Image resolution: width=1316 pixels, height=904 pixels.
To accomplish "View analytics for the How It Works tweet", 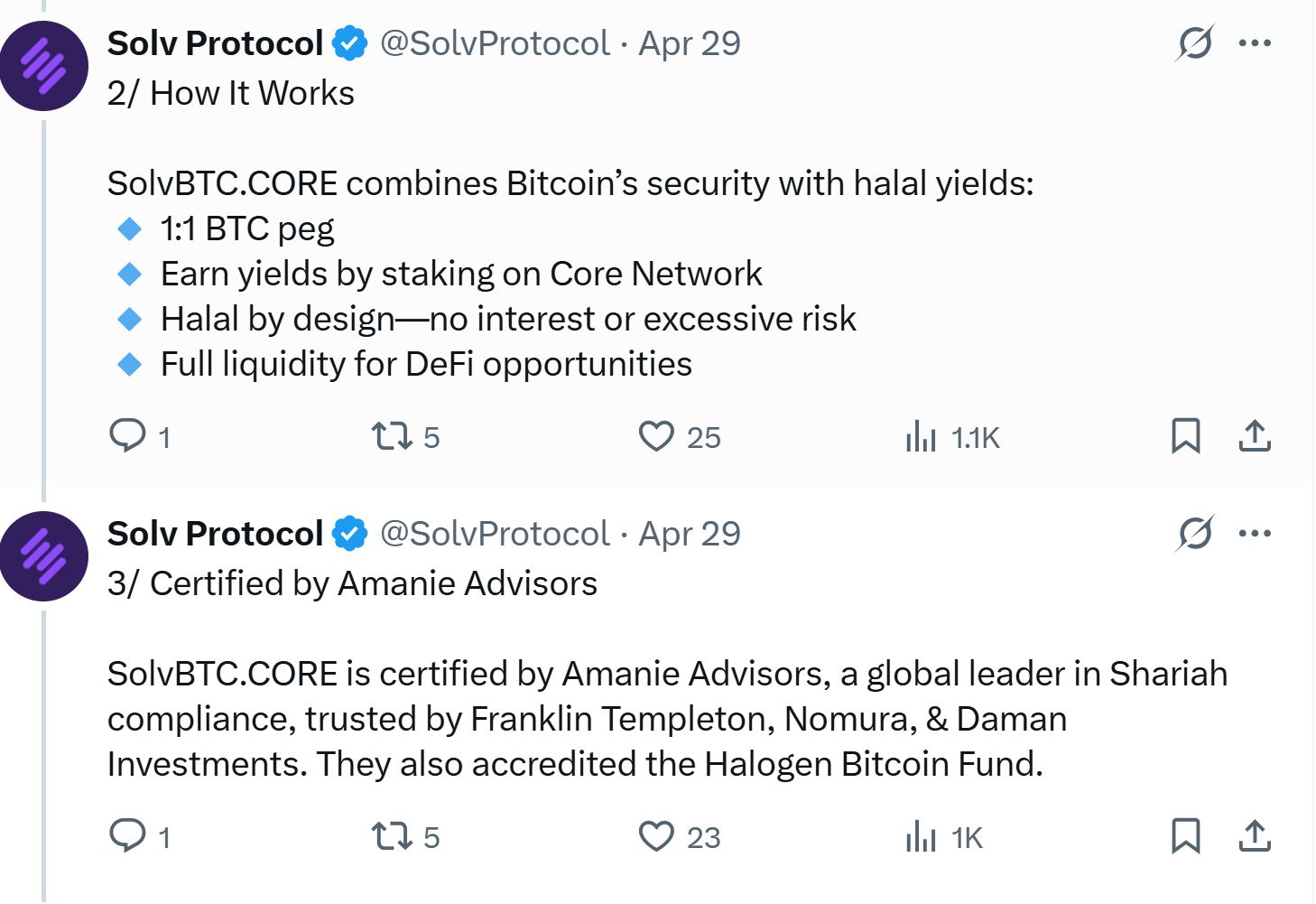I will [922, 436].
